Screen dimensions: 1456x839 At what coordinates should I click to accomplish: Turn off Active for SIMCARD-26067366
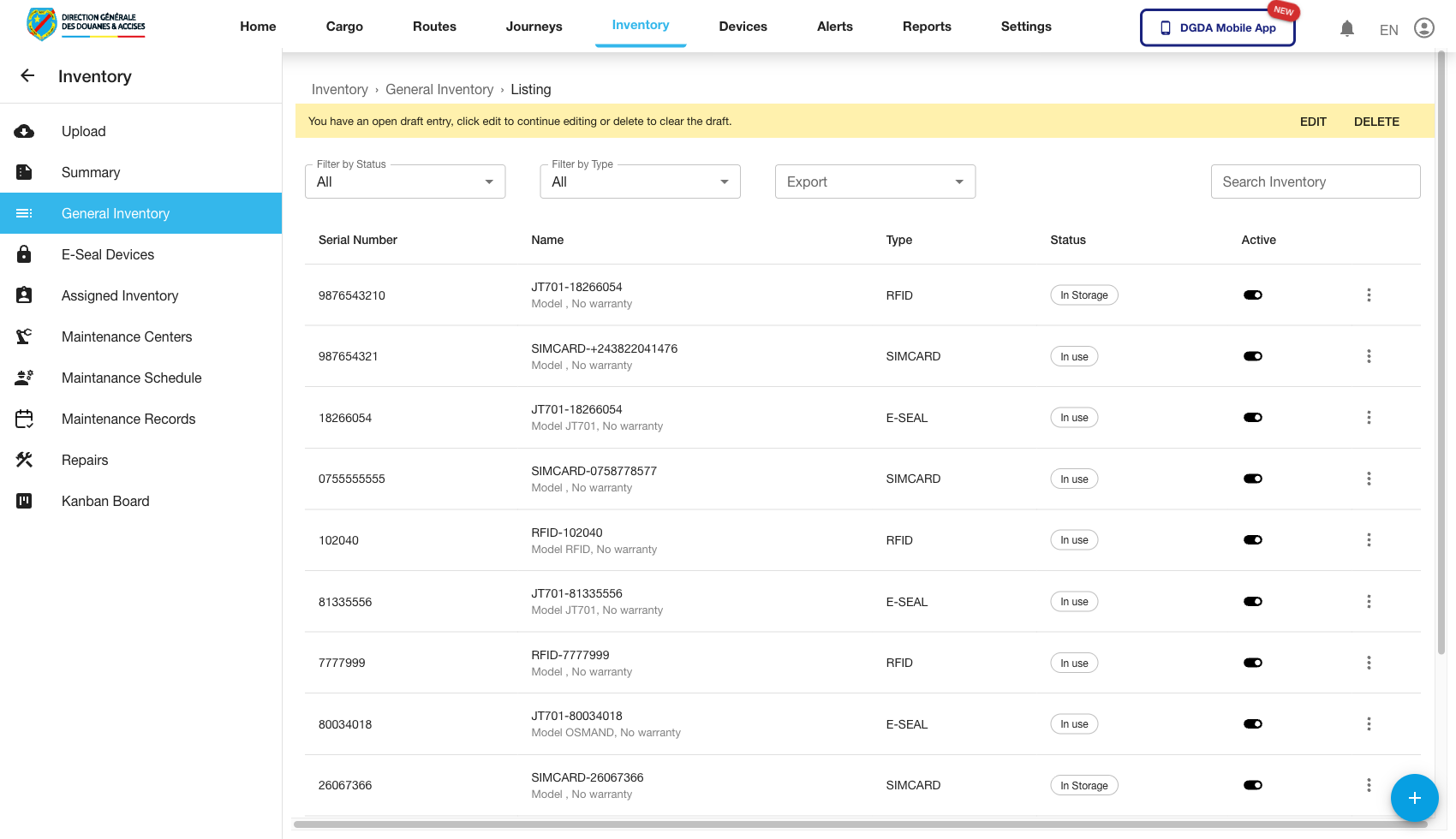point(1253,784)
